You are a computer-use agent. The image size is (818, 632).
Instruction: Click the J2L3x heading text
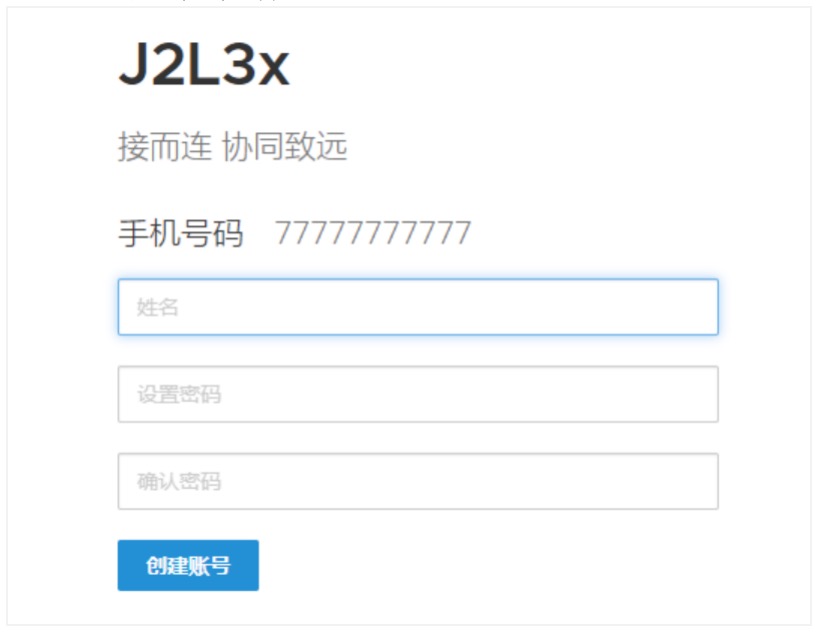pyautogui.click(x=204, y=64)
